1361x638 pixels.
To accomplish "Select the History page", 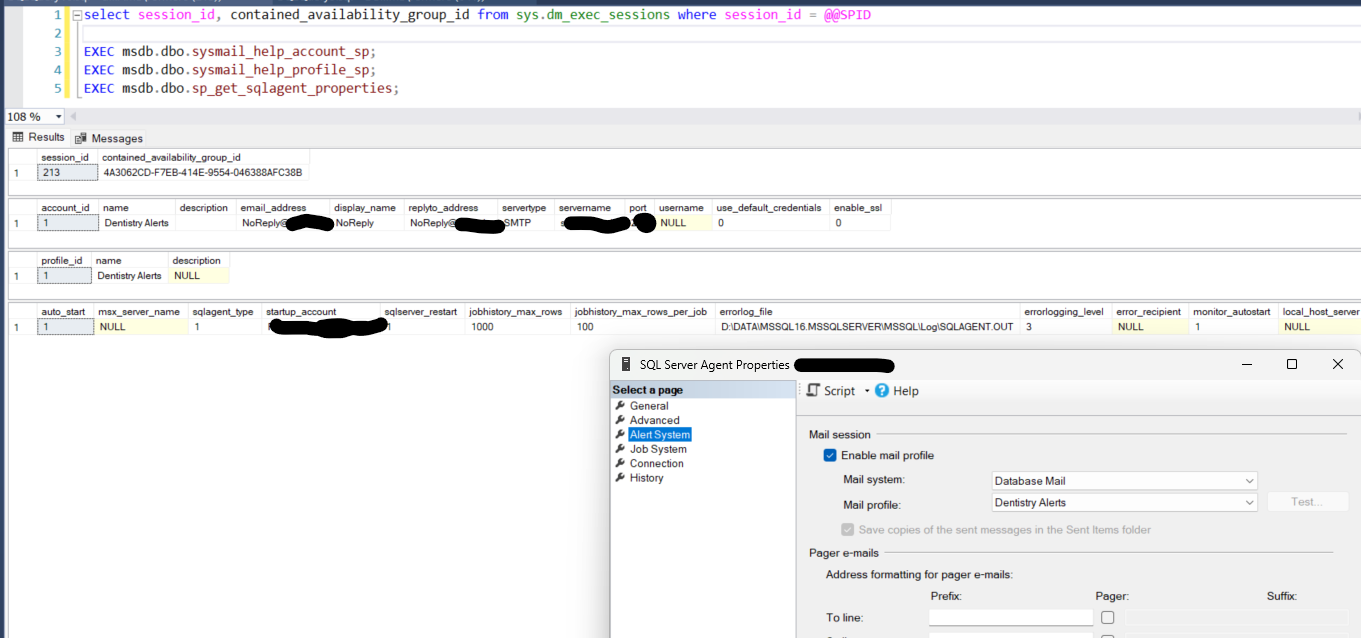I will (x=646, y=478).
